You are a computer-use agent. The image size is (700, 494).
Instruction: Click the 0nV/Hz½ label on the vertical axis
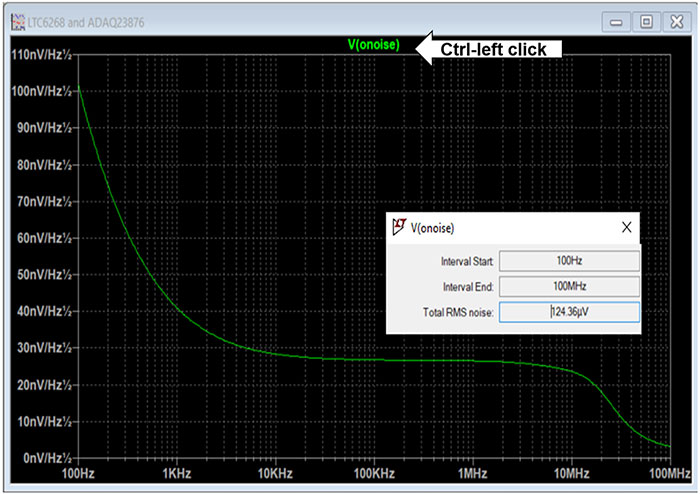point(45,457)
